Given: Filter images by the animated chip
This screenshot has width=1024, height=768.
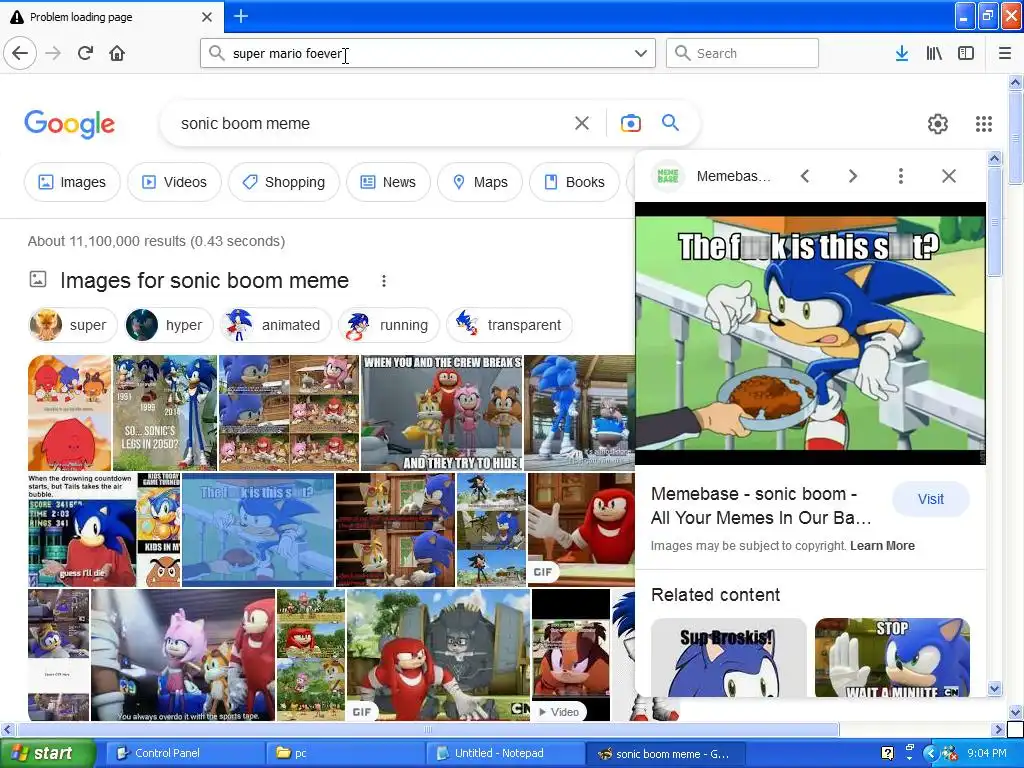Looking at the screenshot, I should [276, 325].
